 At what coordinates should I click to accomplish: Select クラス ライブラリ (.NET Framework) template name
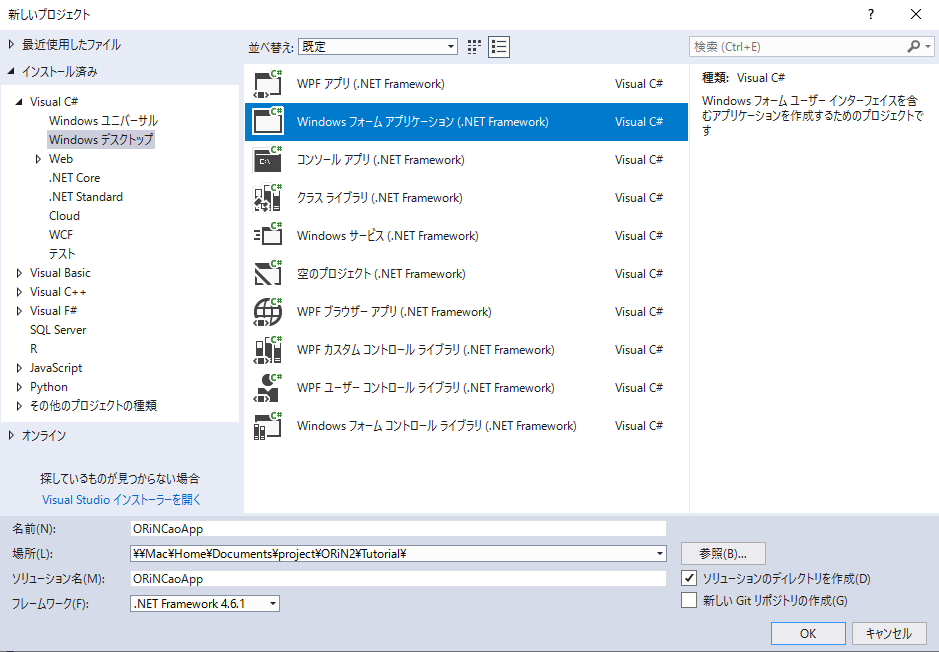(x=380, y=198)
